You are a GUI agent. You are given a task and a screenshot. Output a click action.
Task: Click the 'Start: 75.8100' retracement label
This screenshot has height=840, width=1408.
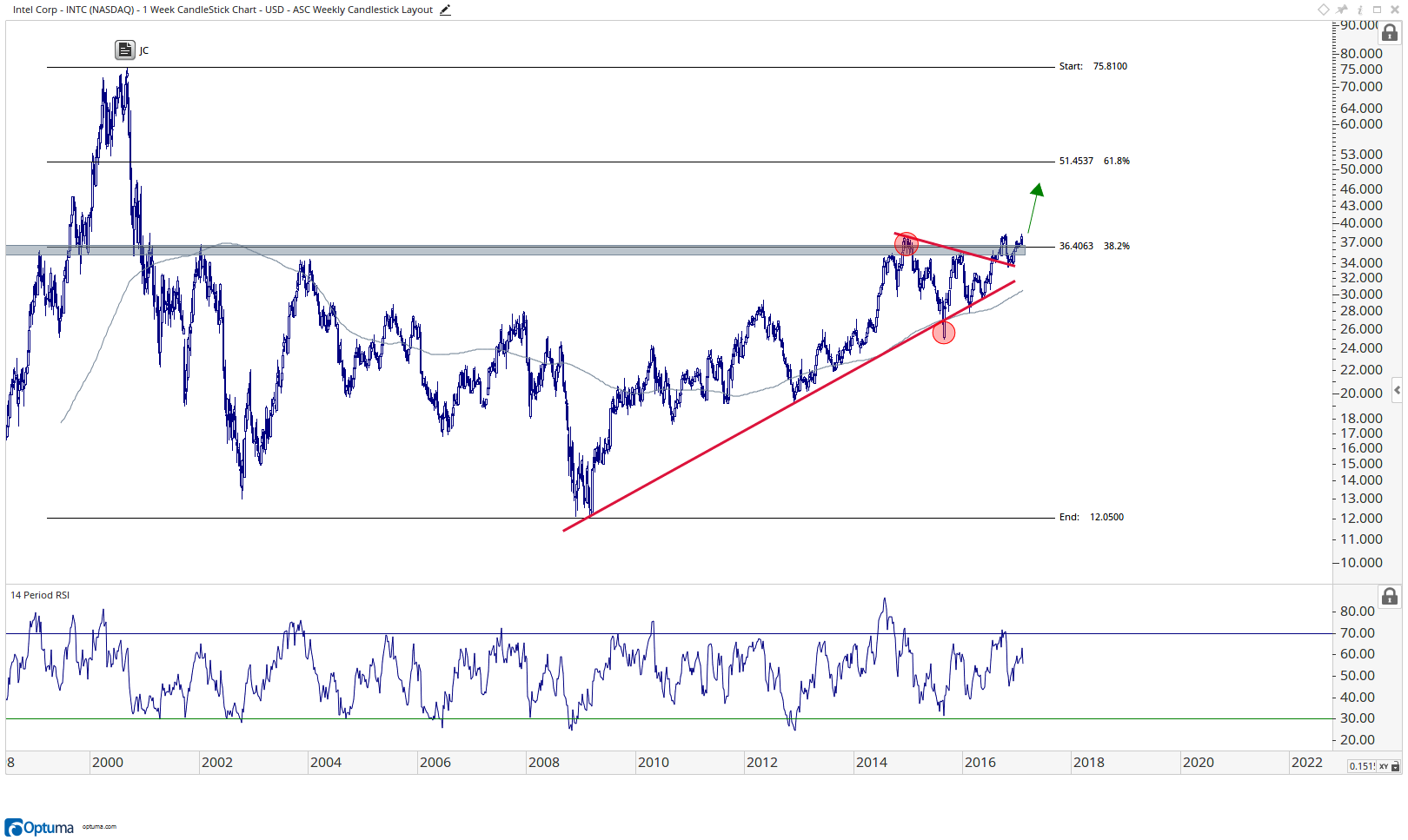[1093, 66]
